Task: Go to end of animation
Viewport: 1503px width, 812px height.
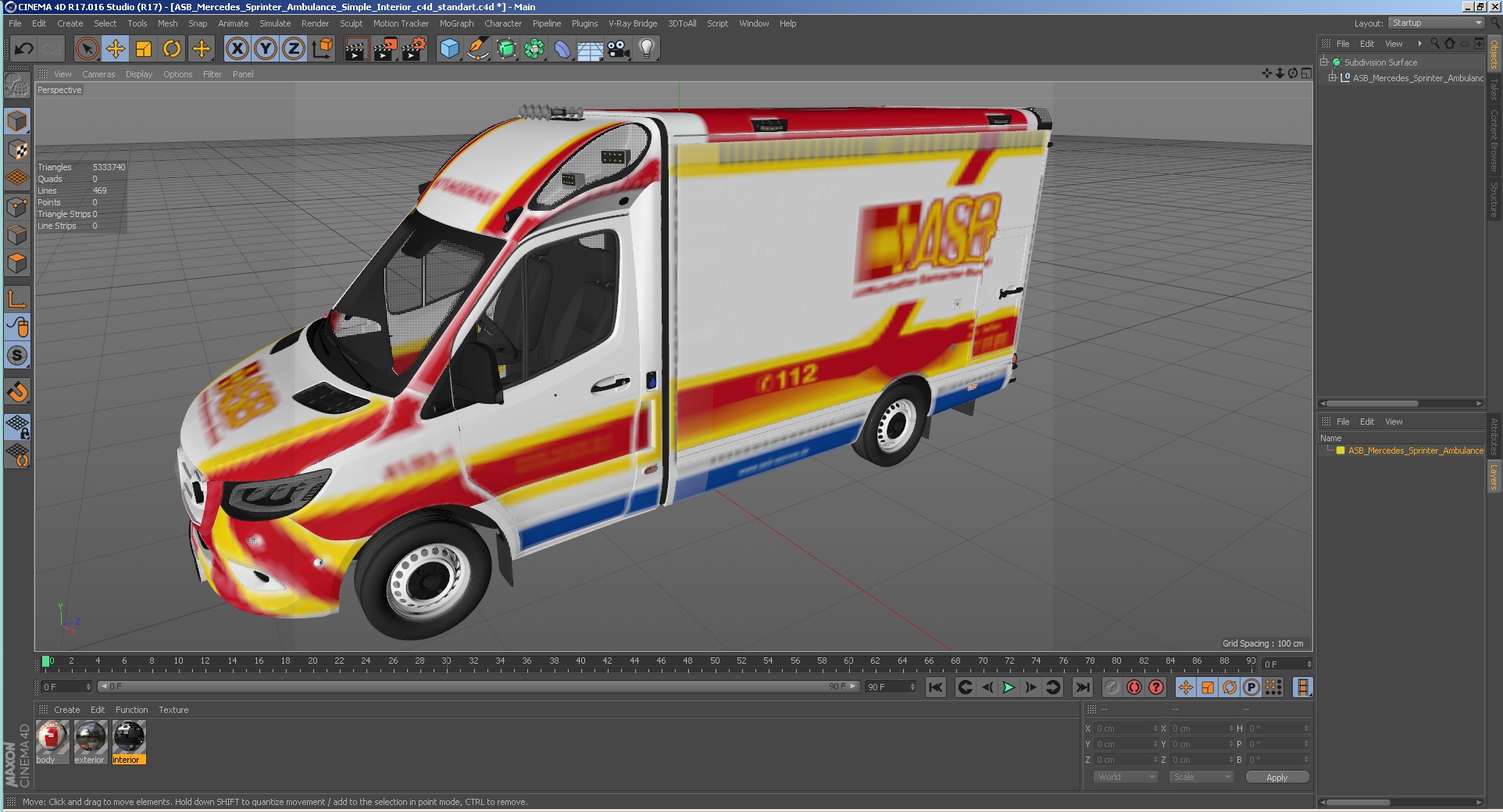Action: coord(1082,687)
